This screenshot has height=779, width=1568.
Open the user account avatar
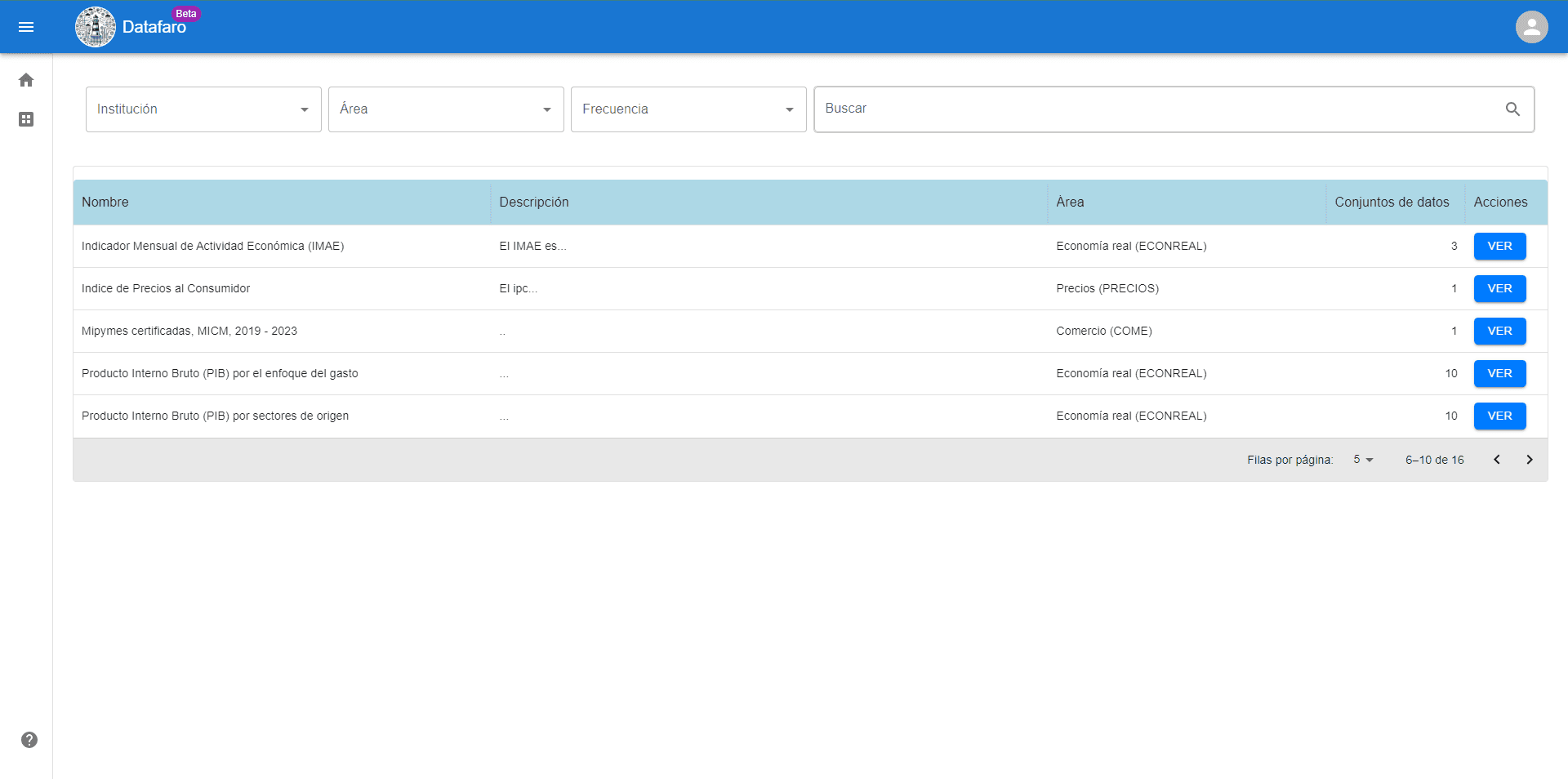1531,27
